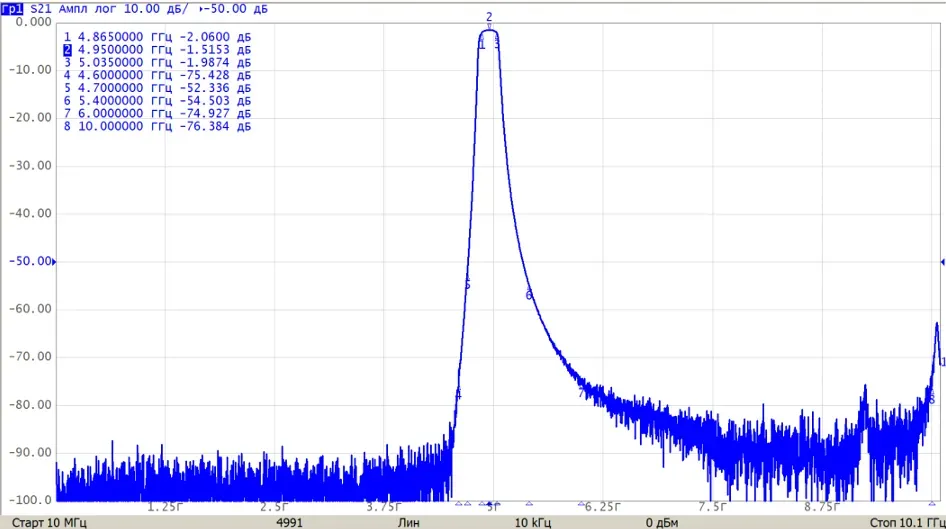Click marker 6 triangle on frequency axis
Viewport: 946px width, 529px height.
pyautogui.click(x=529, y=503)
